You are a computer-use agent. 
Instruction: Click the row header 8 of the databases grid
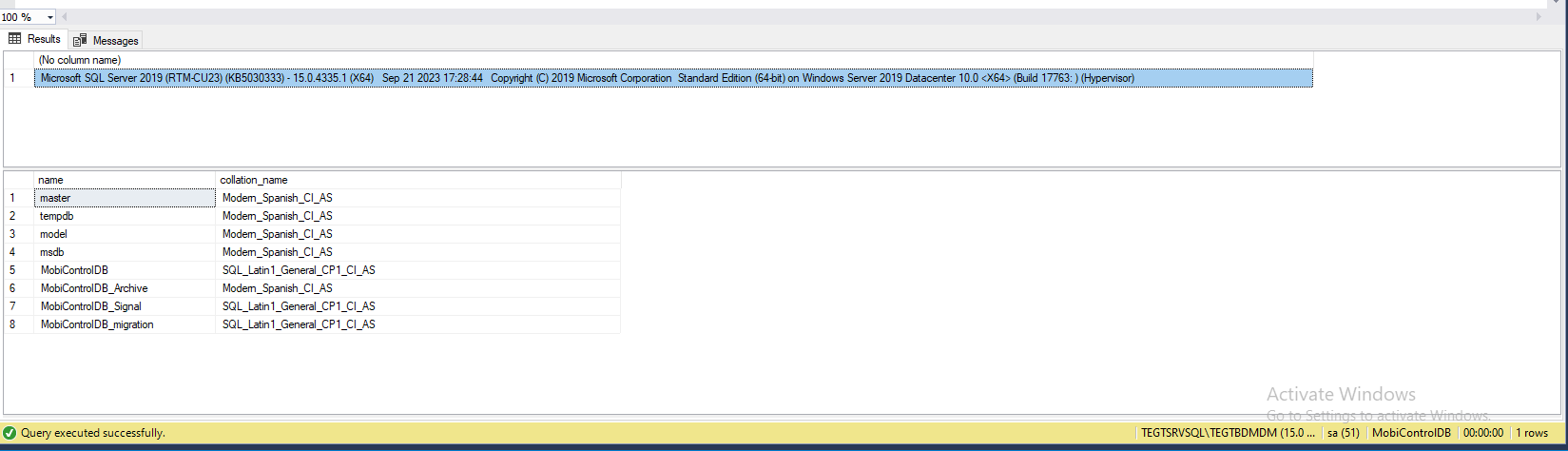(x=18, y=324)
